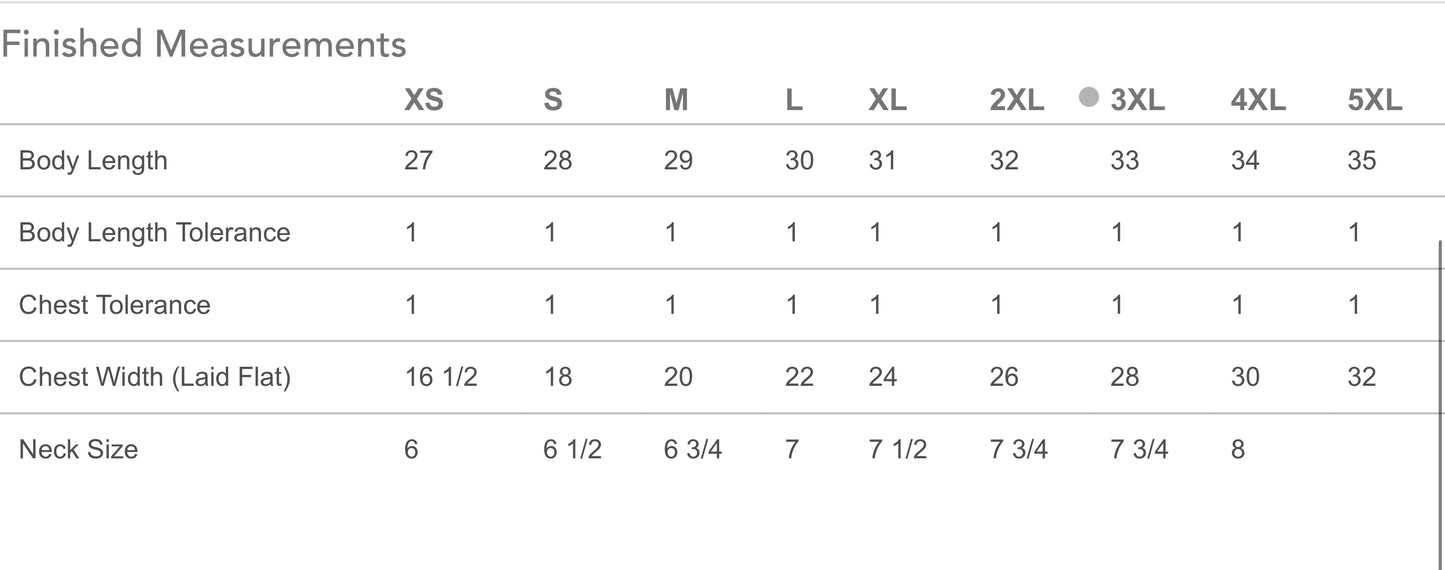
Task: Click the Chest Width (Laid Flat) label
Action: click(155, 377)
